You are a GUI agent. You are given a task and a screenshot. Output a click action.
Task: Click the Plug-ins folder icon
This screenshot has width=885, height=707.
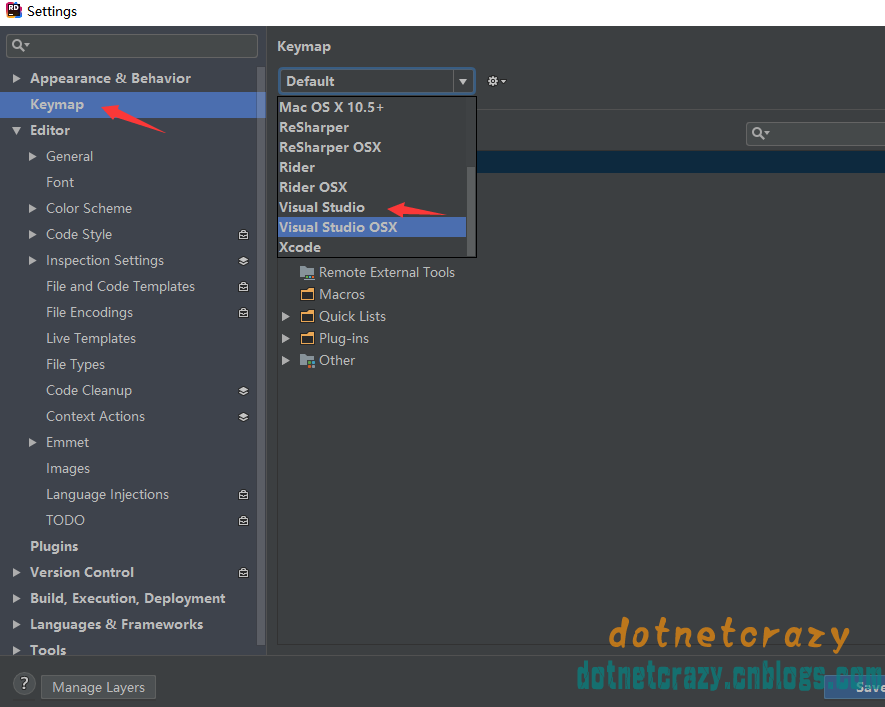[x=307, y=339]
